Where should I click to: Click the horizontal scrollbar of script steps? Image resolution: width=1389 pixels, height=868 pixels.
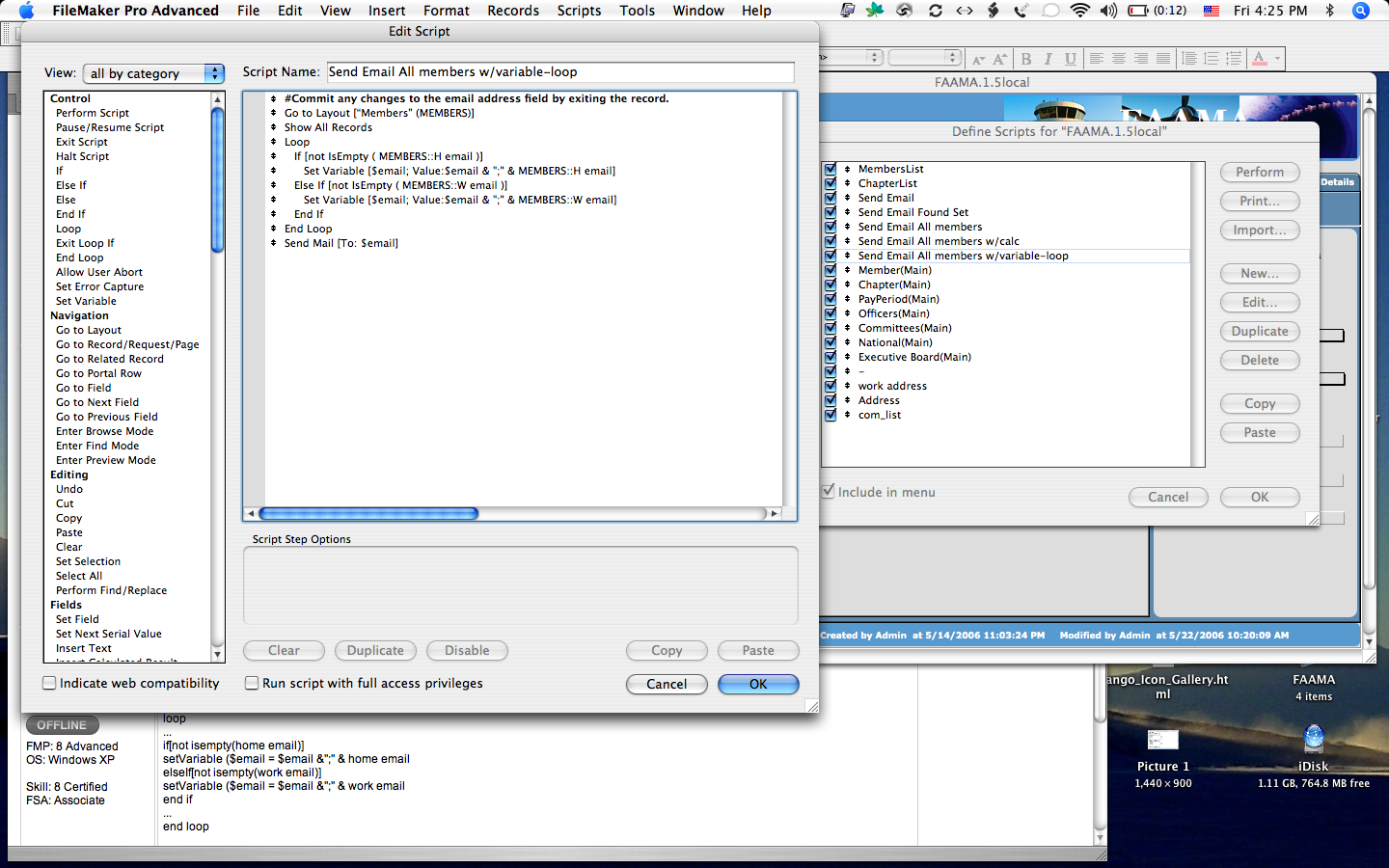coord(369,514)
